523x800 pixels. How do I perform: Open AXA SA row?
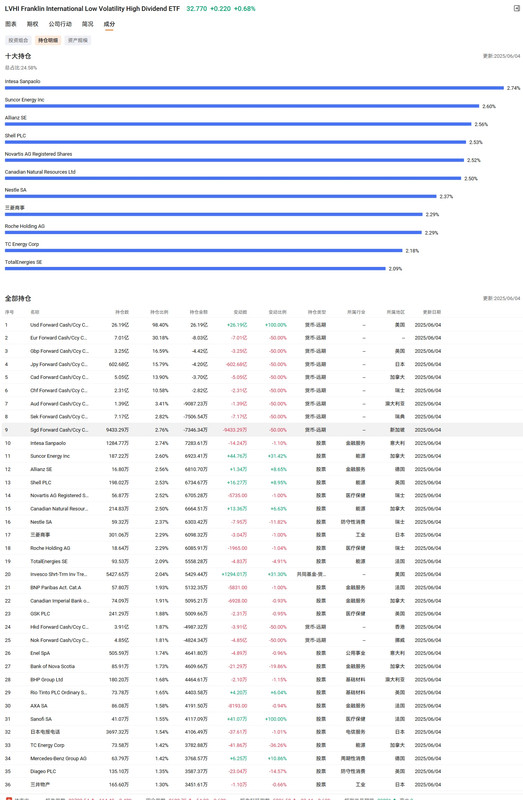click(261, 706)
